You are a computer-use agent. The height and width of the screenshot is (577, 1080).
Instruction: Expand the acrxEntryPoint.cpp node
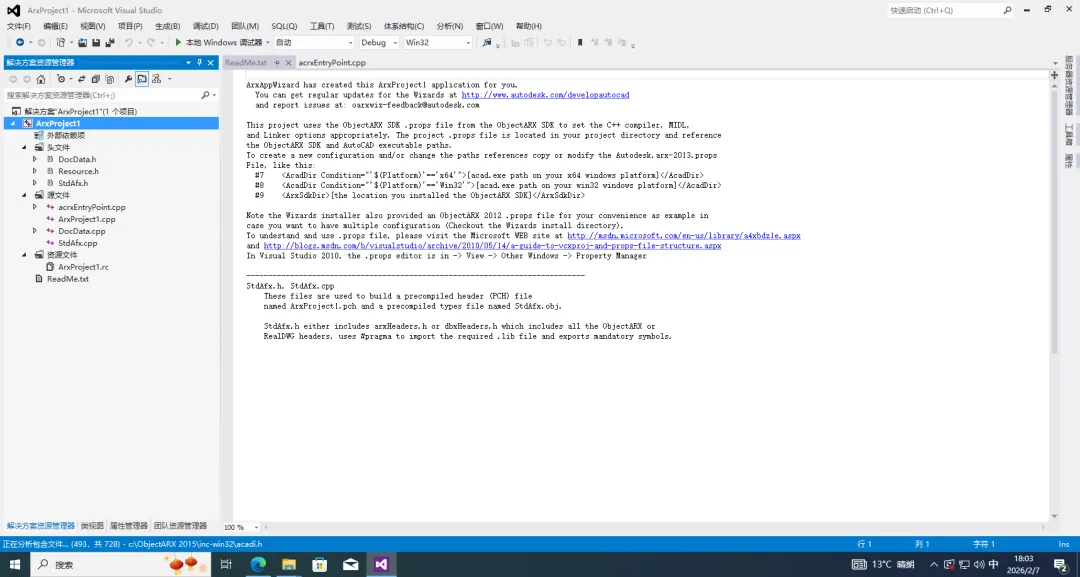(x=35, y=207)
